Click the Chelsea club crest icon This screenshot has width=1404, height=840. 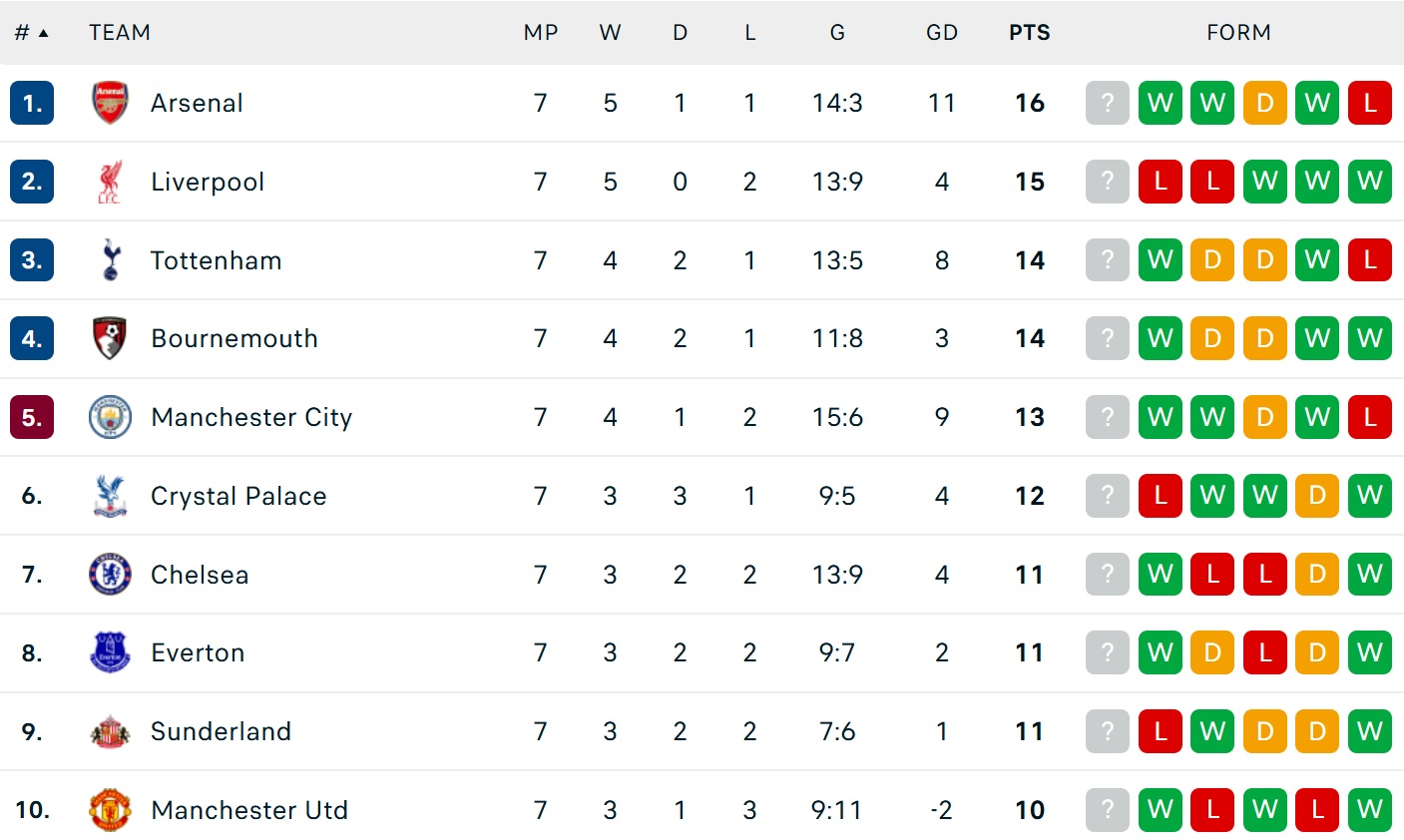(x=110, y=575)
